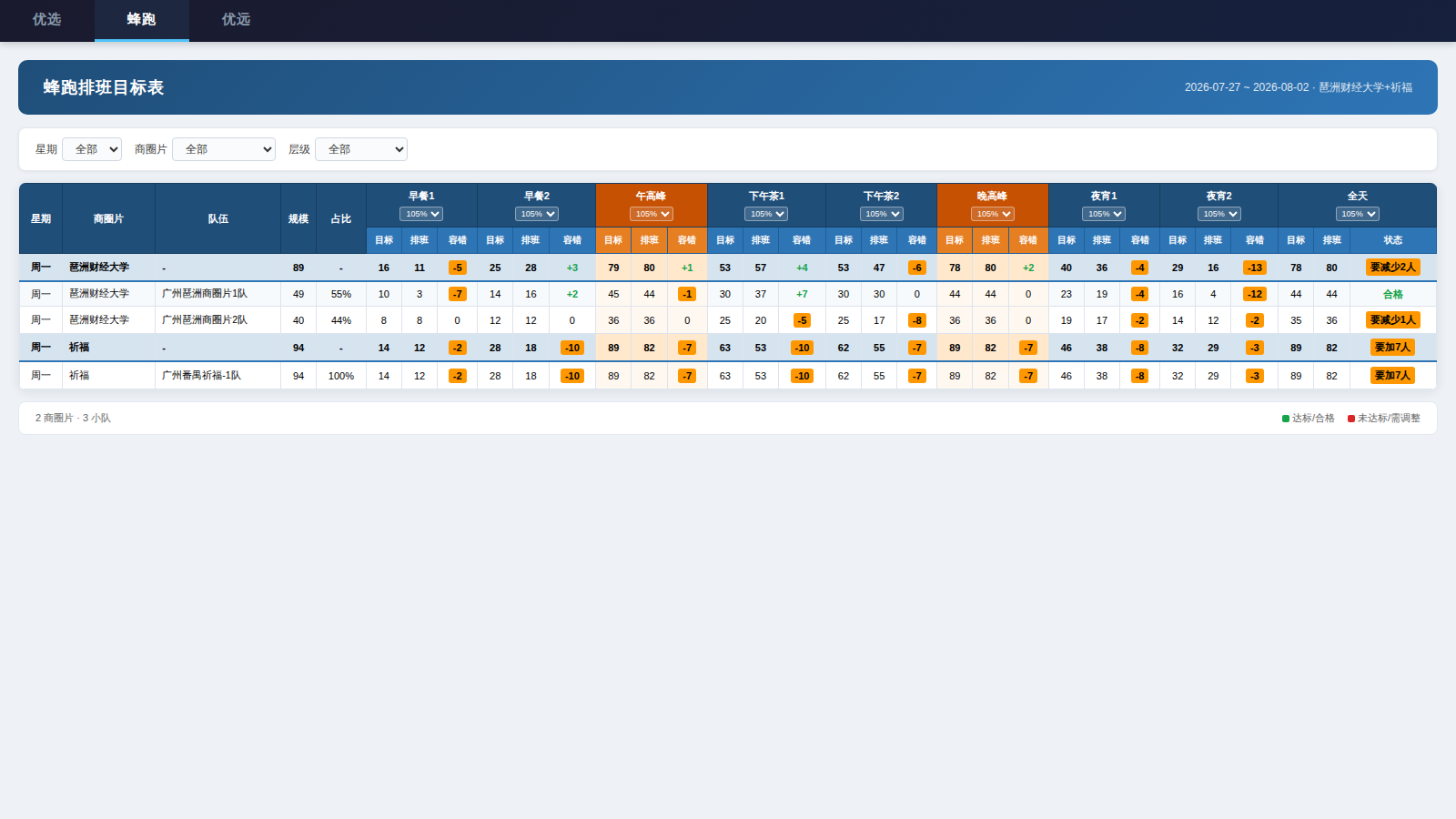This screenshot has height=819, width=1456.
Task: Open the 层级 filter dropdown
Action: (361, 149)
